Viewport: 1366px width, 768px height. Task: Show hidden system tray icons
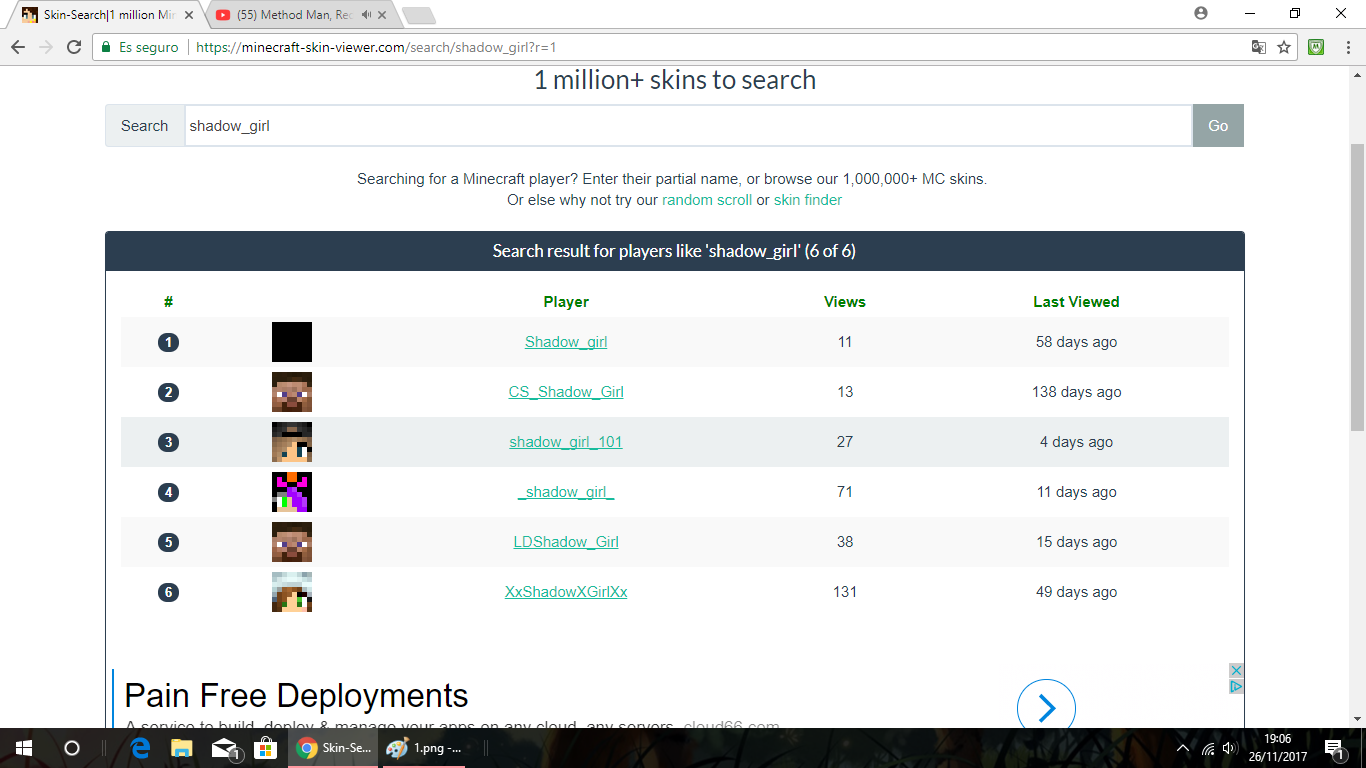tap(1183, 748)
